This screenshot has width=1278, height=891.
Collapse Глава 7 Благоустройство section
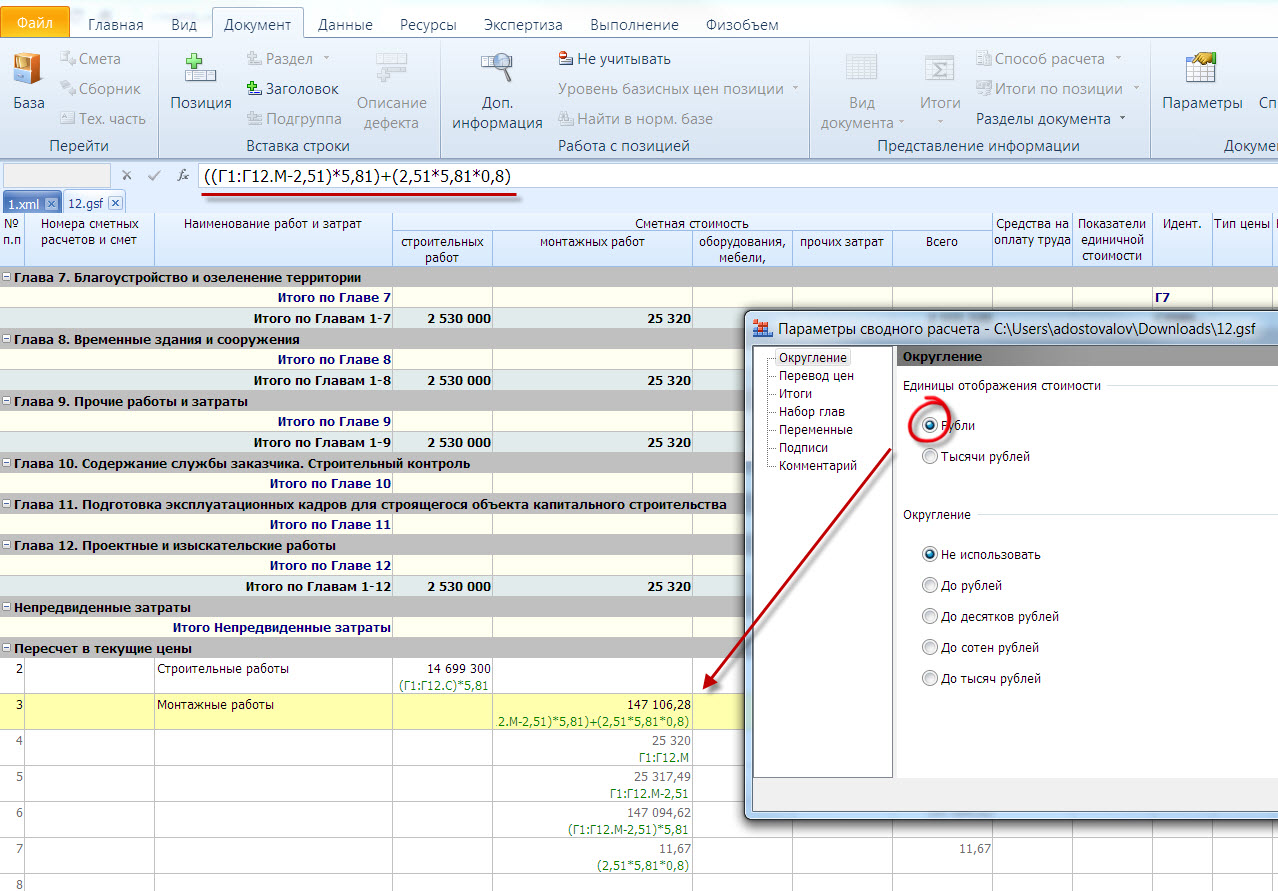(7, 277)
